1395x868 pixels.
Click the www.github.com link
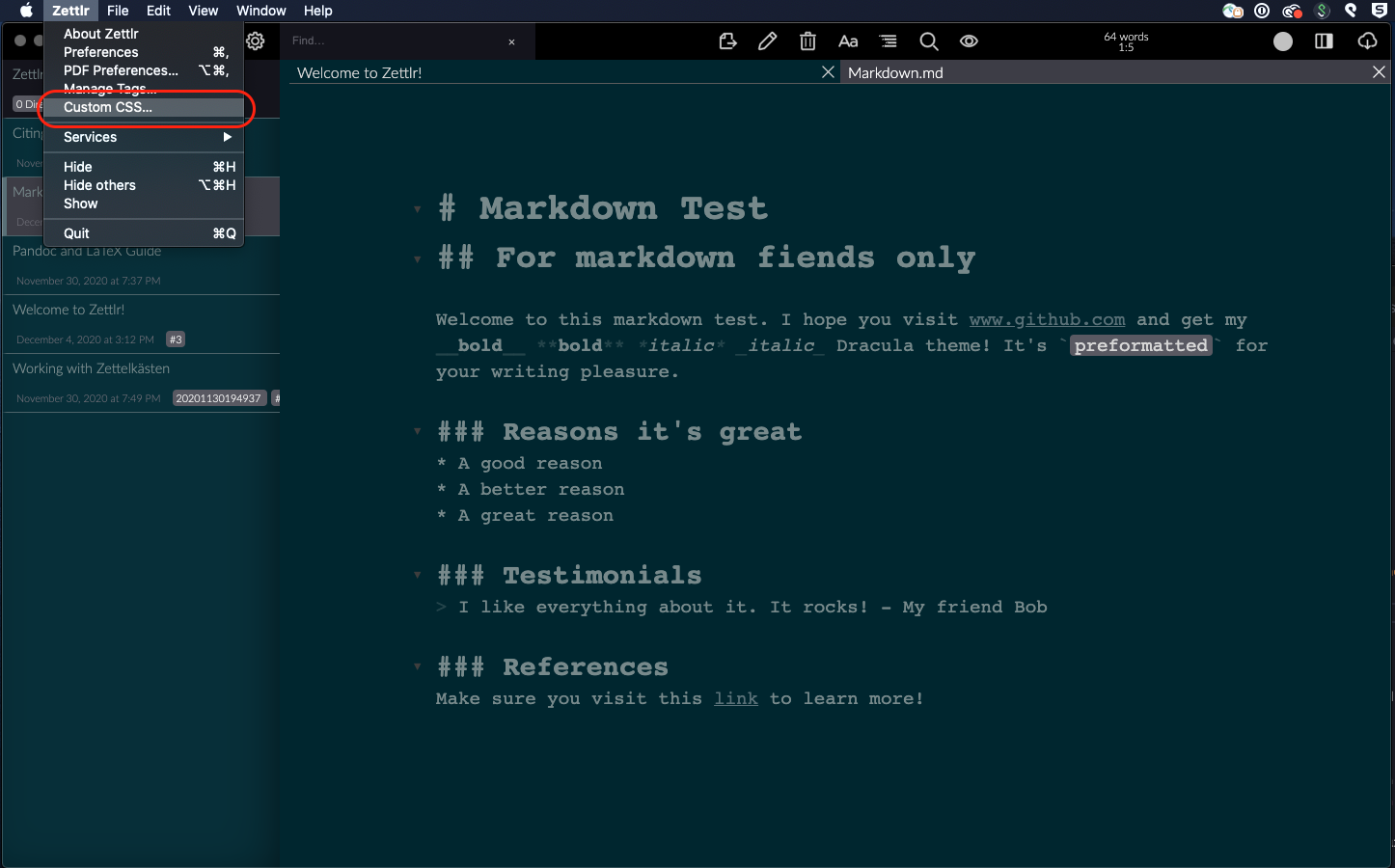point(1047,319)
